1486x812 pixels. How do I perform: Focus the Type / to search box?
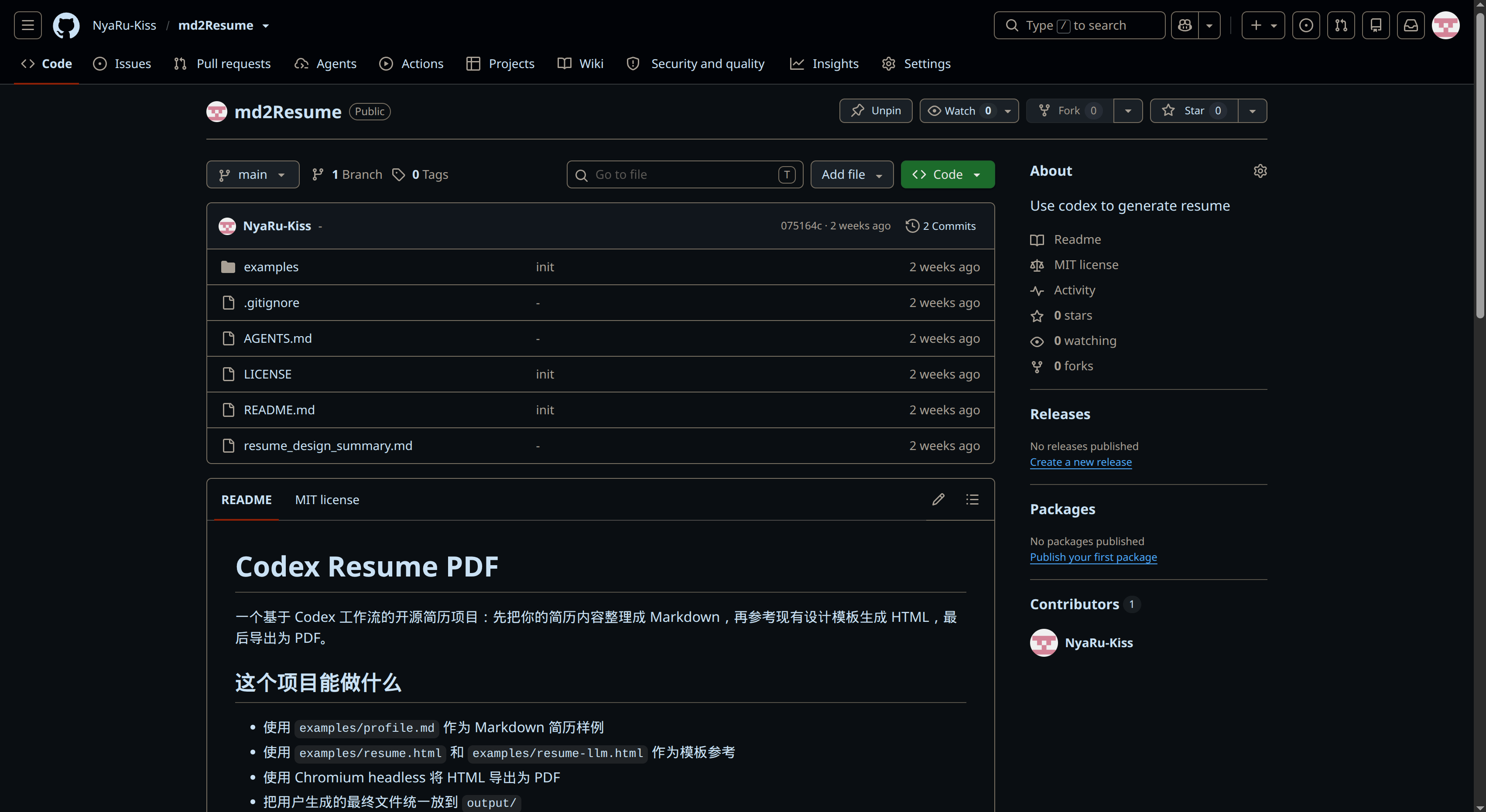point(1079,25)
